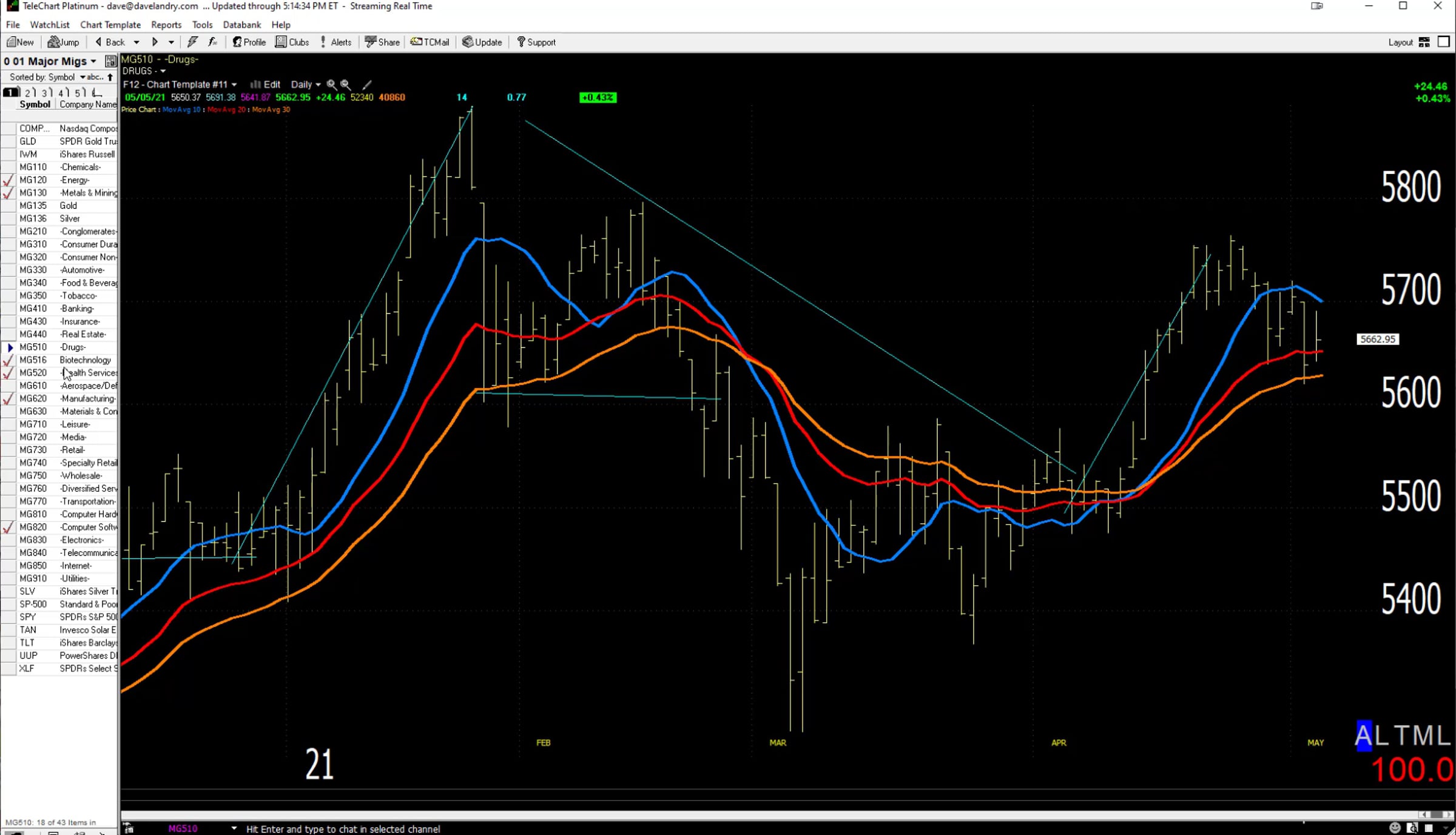Toggle the flag checkmark on MG130 Metals & Mining

[8, 193]
